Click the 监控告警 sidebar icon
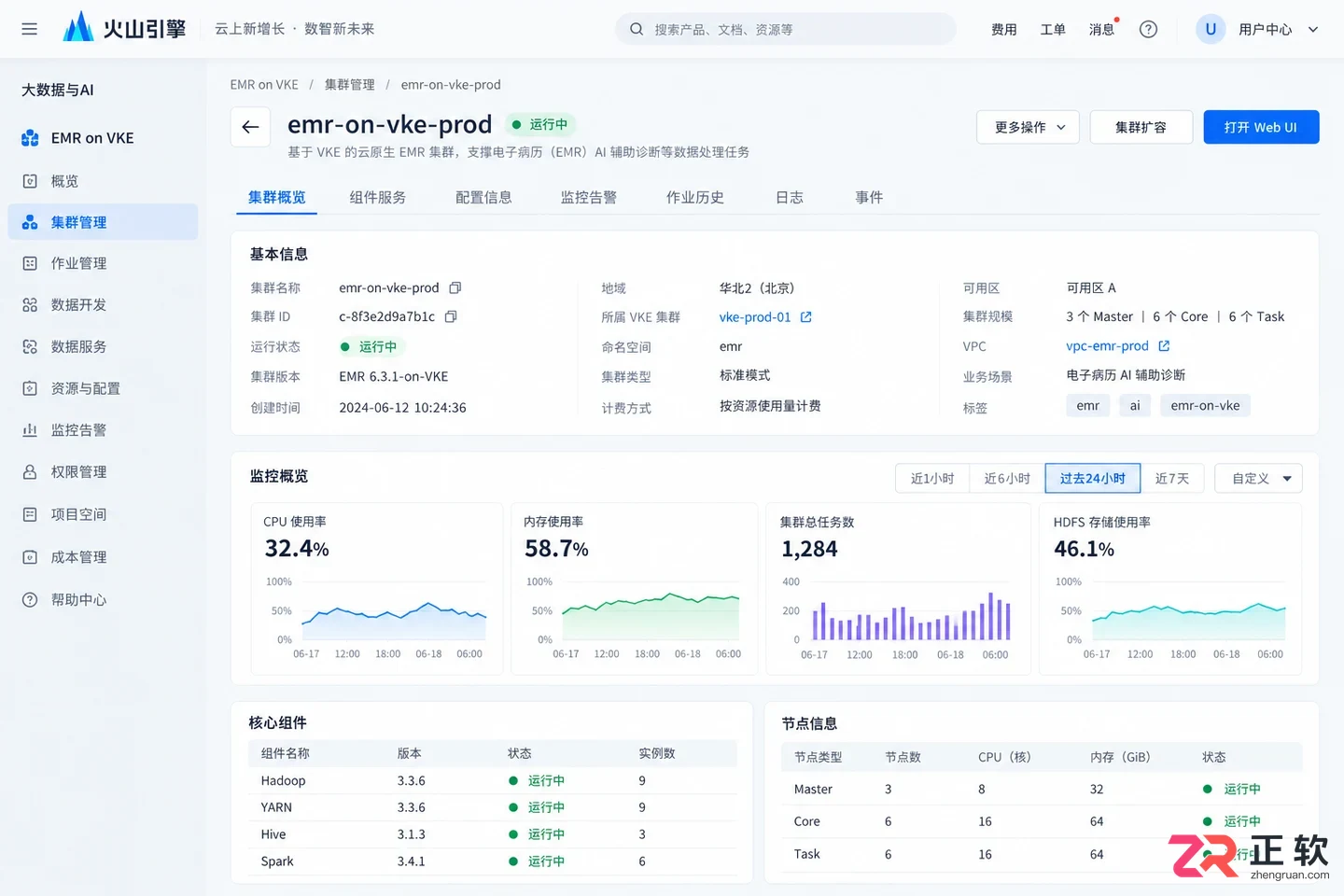This screenshot has height=896, width=1344. tap(30, 430)
